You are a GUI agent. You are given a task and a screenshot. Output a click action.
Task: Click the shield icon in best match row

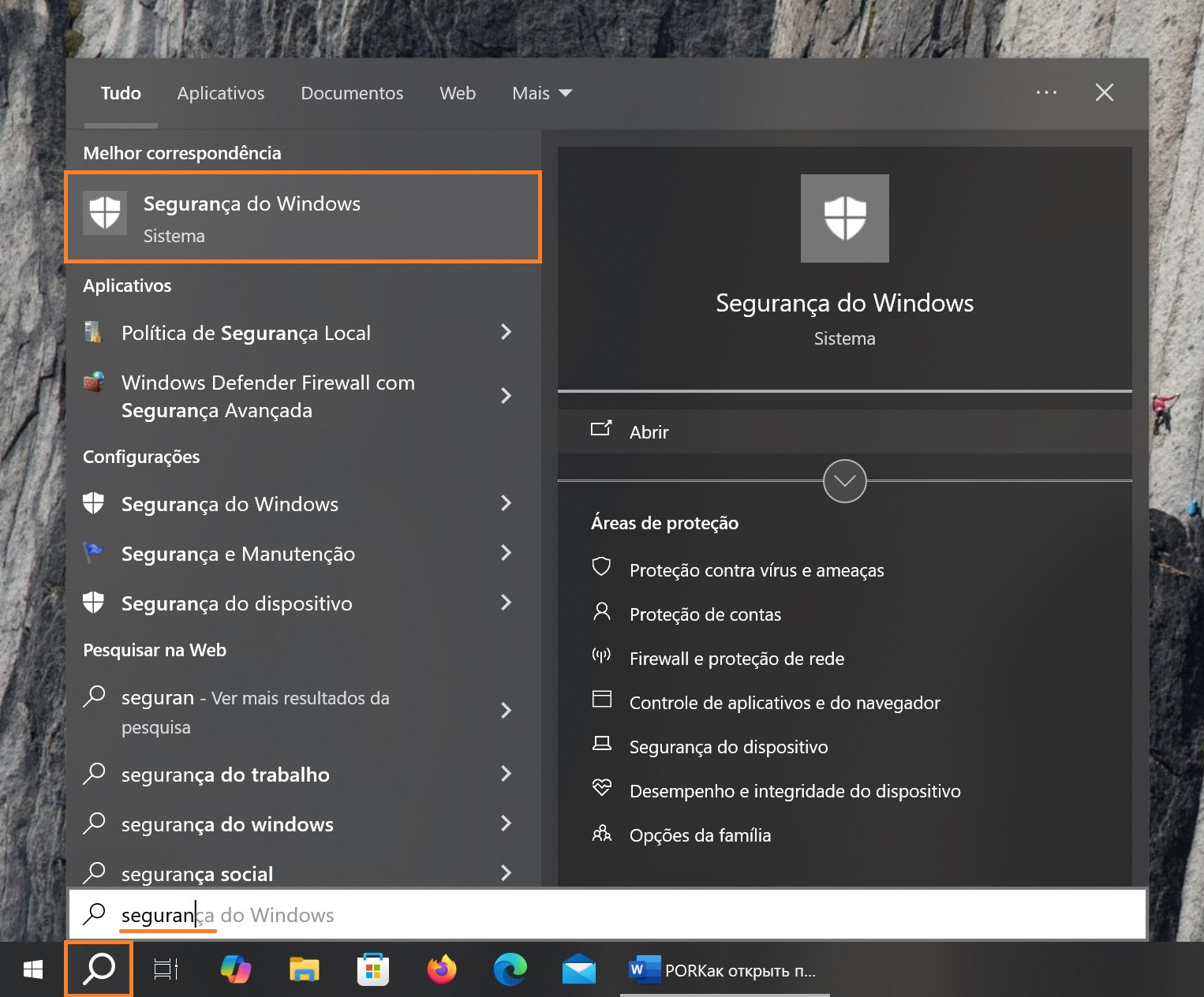[105, 213]
